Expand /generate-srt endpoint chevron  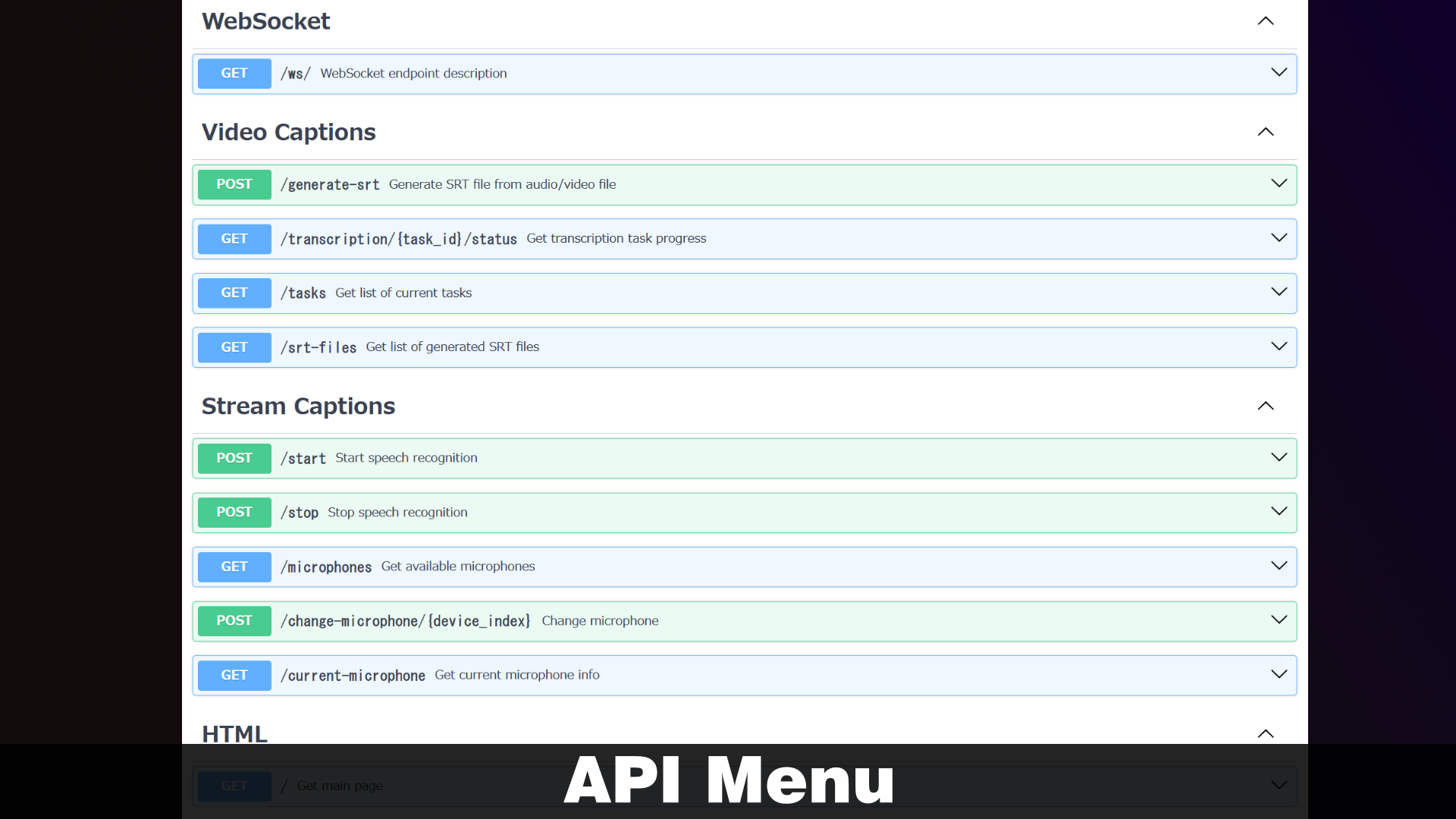(x=1279, y=184)
